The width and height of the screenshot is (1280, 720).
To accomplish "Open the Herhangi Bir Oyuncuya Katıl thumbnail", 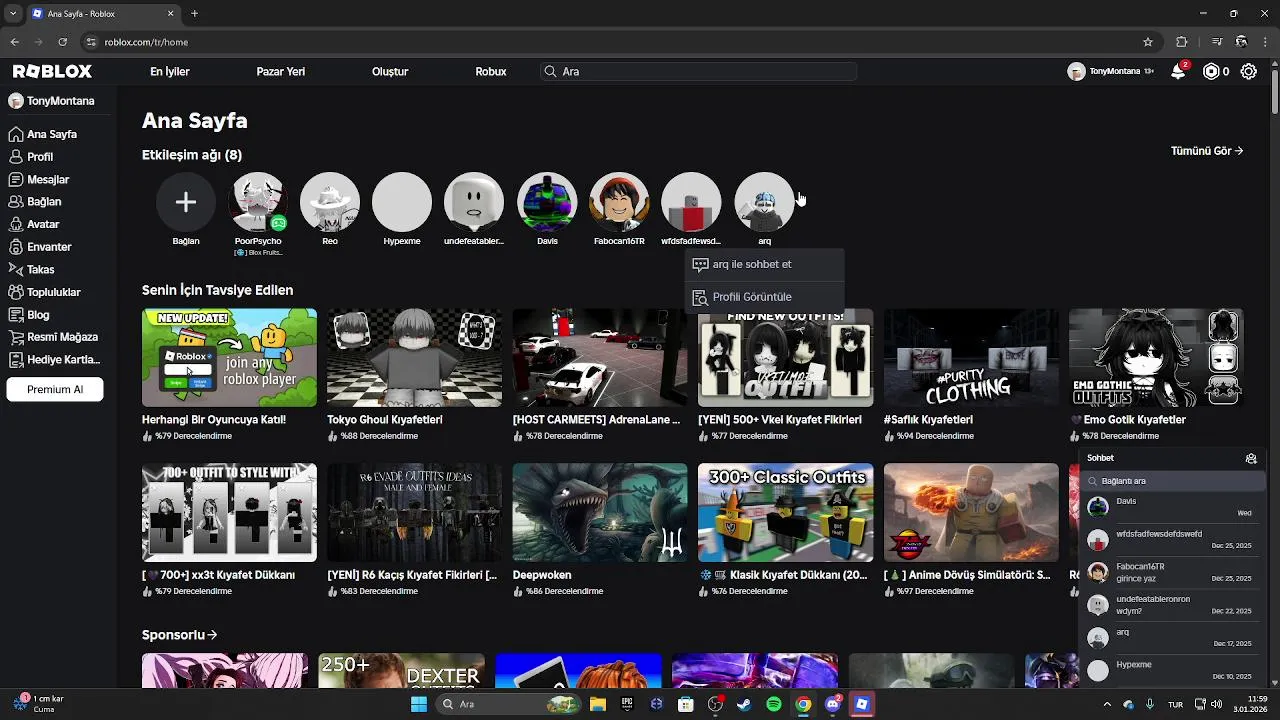I will [229, 358].
